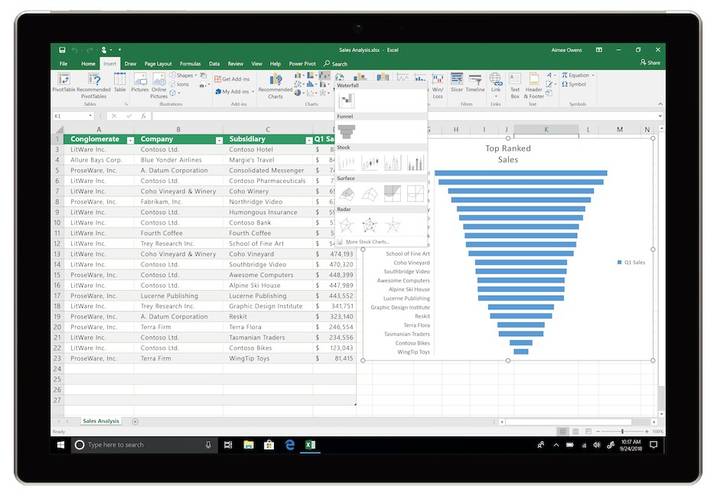Click the Win/Loss sparkline button
The width and height of the screenshot is (714, 500).
438,86
